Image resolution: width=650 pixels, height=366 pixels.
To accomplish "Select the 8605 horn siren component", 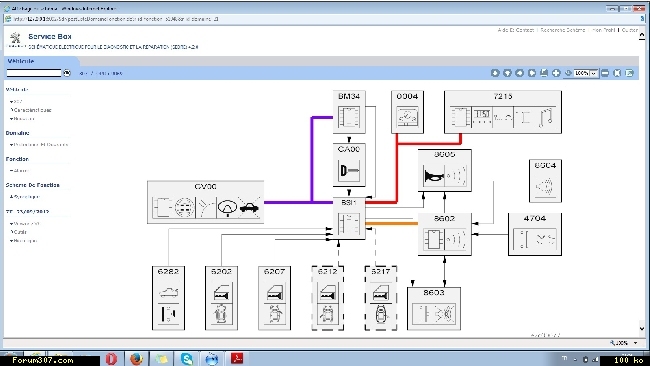I will pyautogui.click(x=445, y=170).
